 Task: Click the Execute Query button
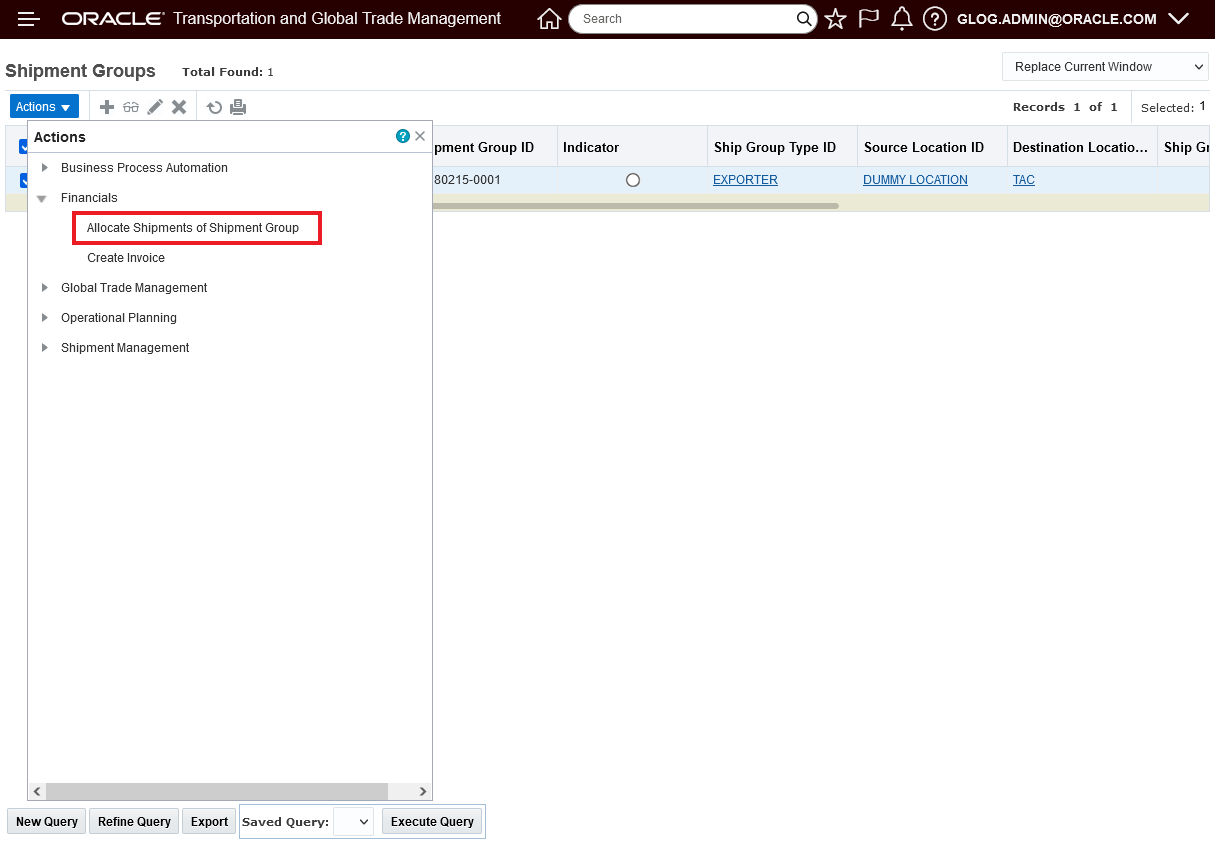pyautogui.click(x=432, y=822)
